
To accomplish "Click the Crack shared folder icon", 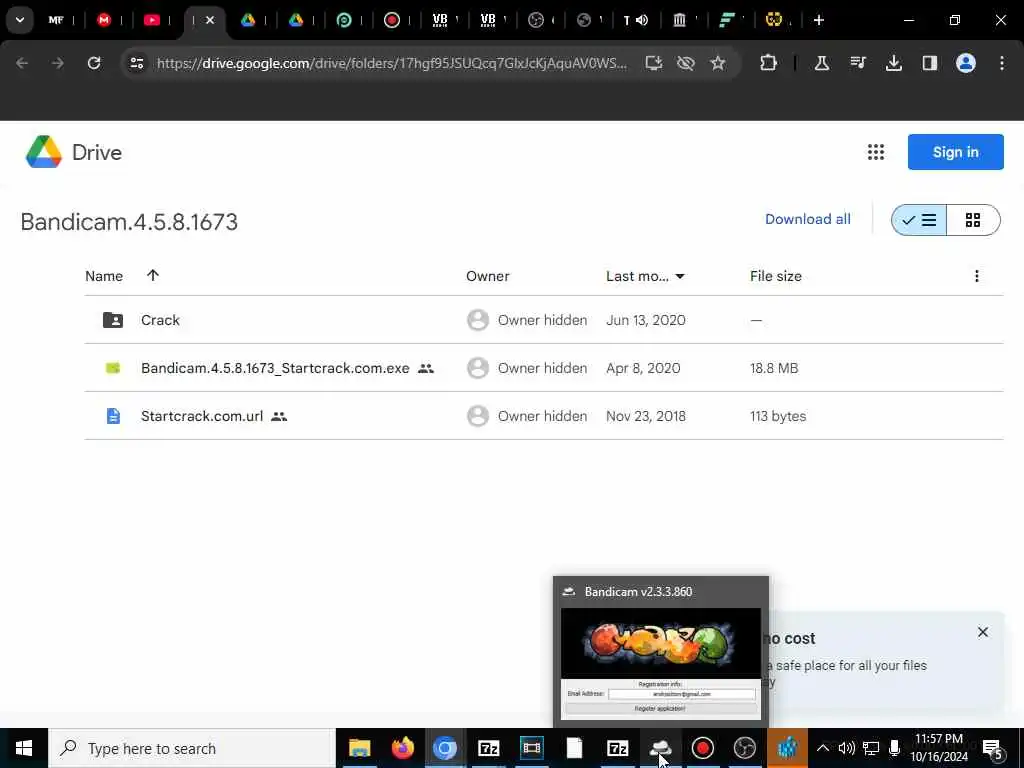I will 113,320.
